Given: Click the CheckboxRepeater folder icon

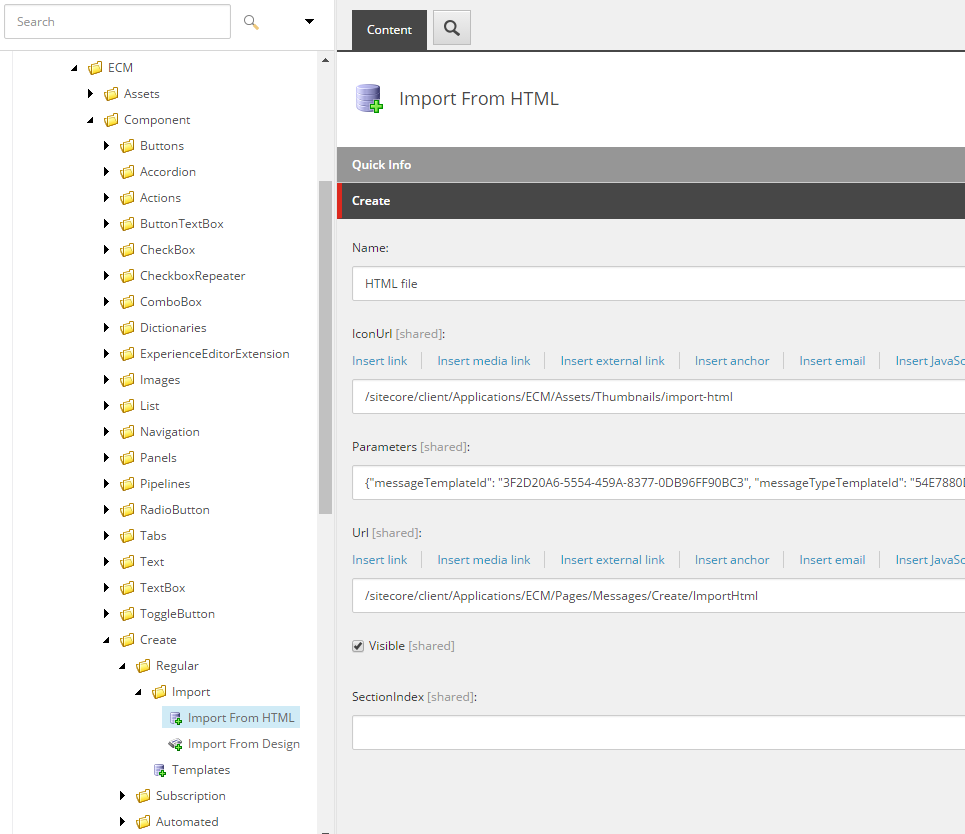Looking at the screenshot, I should coord(127,276).
